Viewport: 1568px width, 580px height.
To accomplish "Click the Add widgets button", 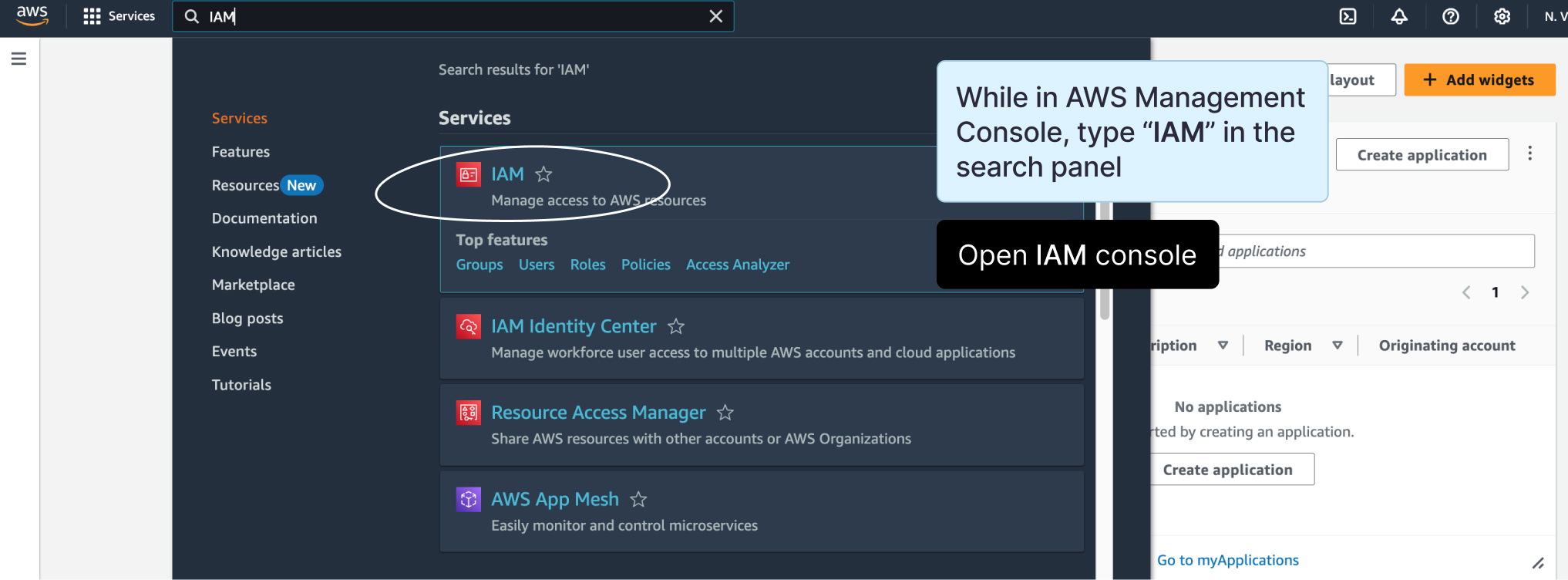I will tap(1479, 79).
